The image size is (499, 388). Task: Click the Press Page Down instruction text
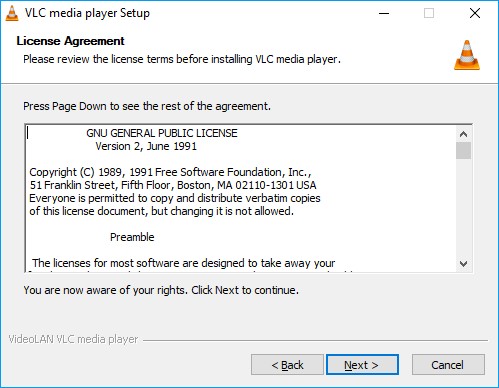coord(147,106)
